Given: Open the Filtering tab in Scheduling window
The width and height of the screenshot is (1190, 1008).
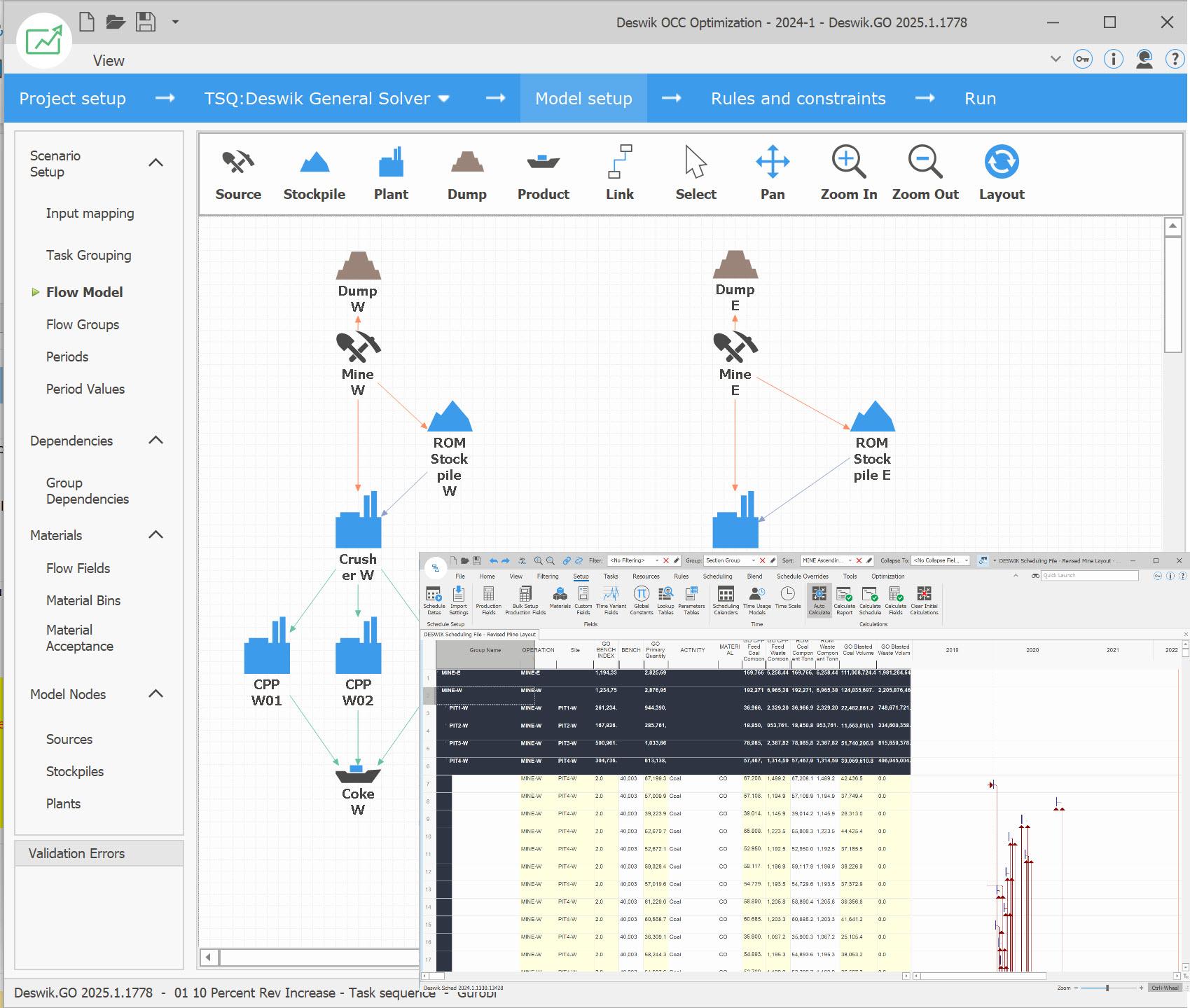Looking at the screenshot, I should coord(548,577).
